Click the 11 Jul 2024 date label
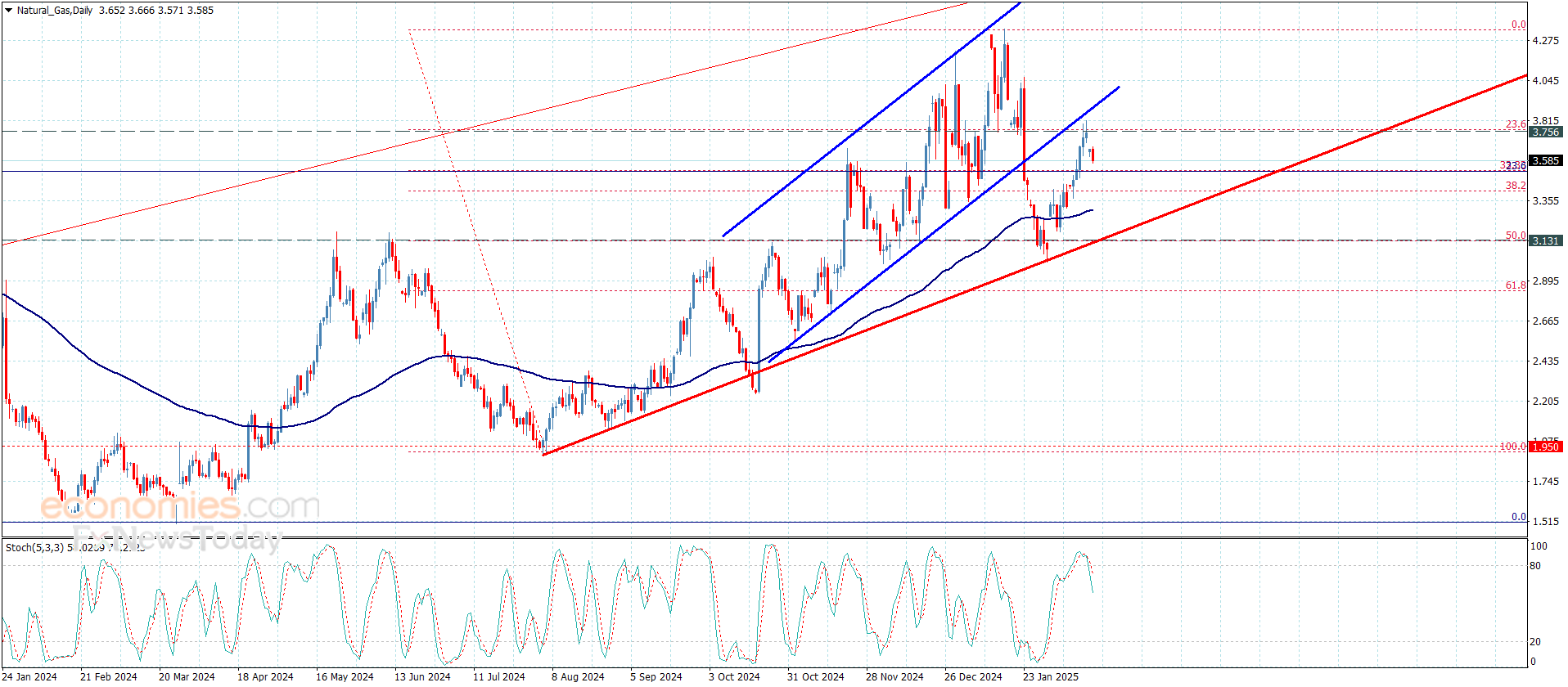1568x687 pixels. pyautogui.click(x=499, y=676)
